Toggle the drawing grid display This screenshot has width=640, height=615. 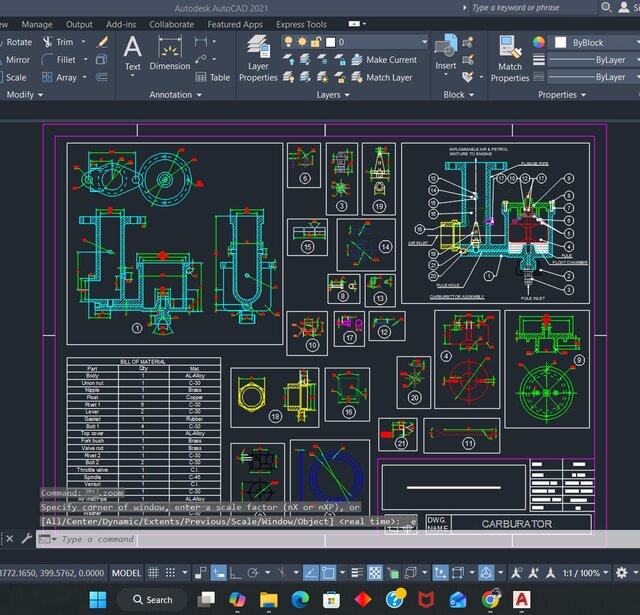[x=153, y=573]
